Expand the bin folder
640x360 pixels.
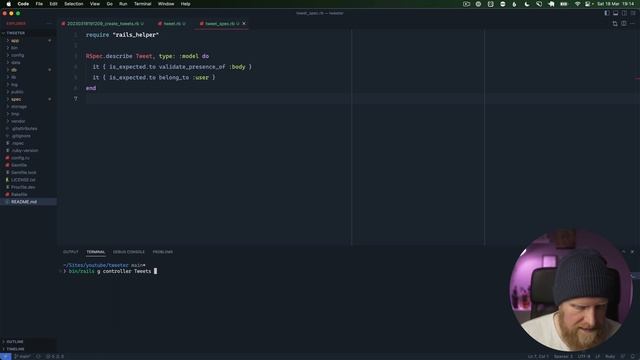14,48
